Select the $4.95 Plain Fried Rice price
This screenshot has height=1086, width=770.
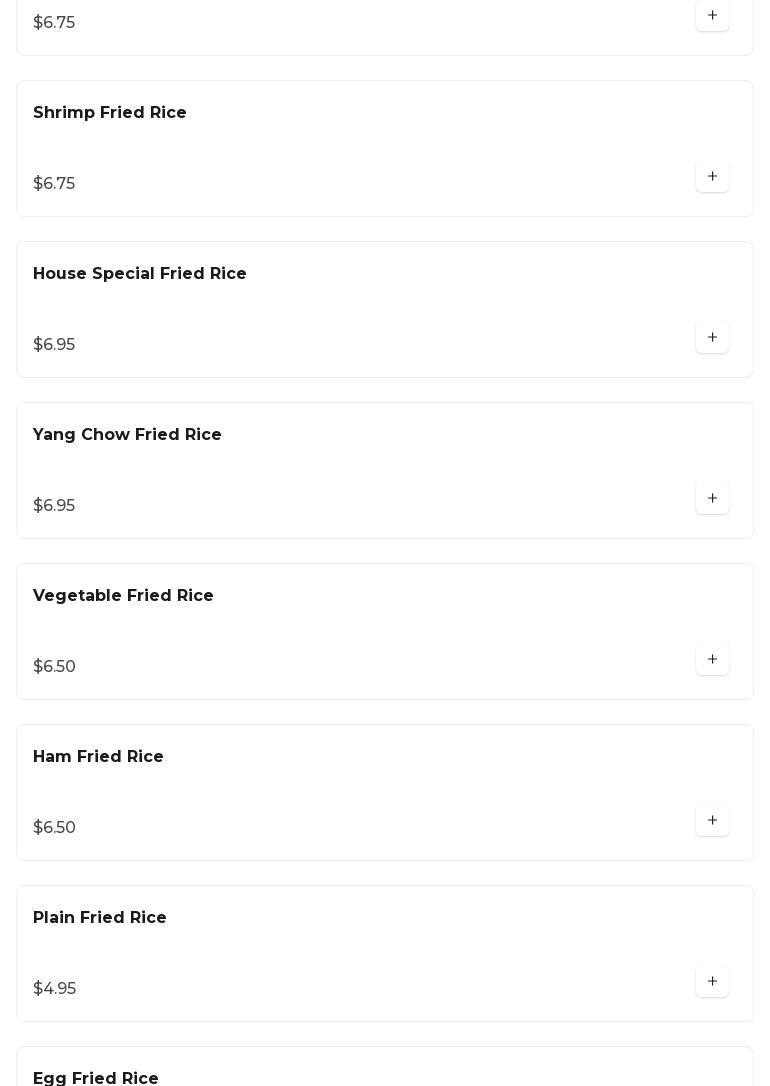pos(54,989)
